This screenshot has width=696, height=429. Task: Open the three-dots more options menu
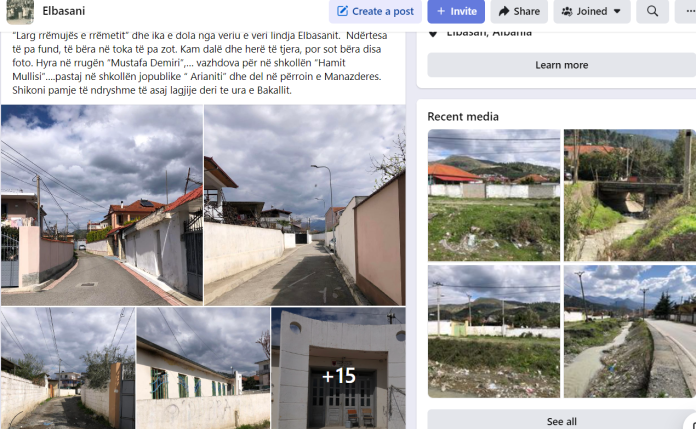pos(687,11)
